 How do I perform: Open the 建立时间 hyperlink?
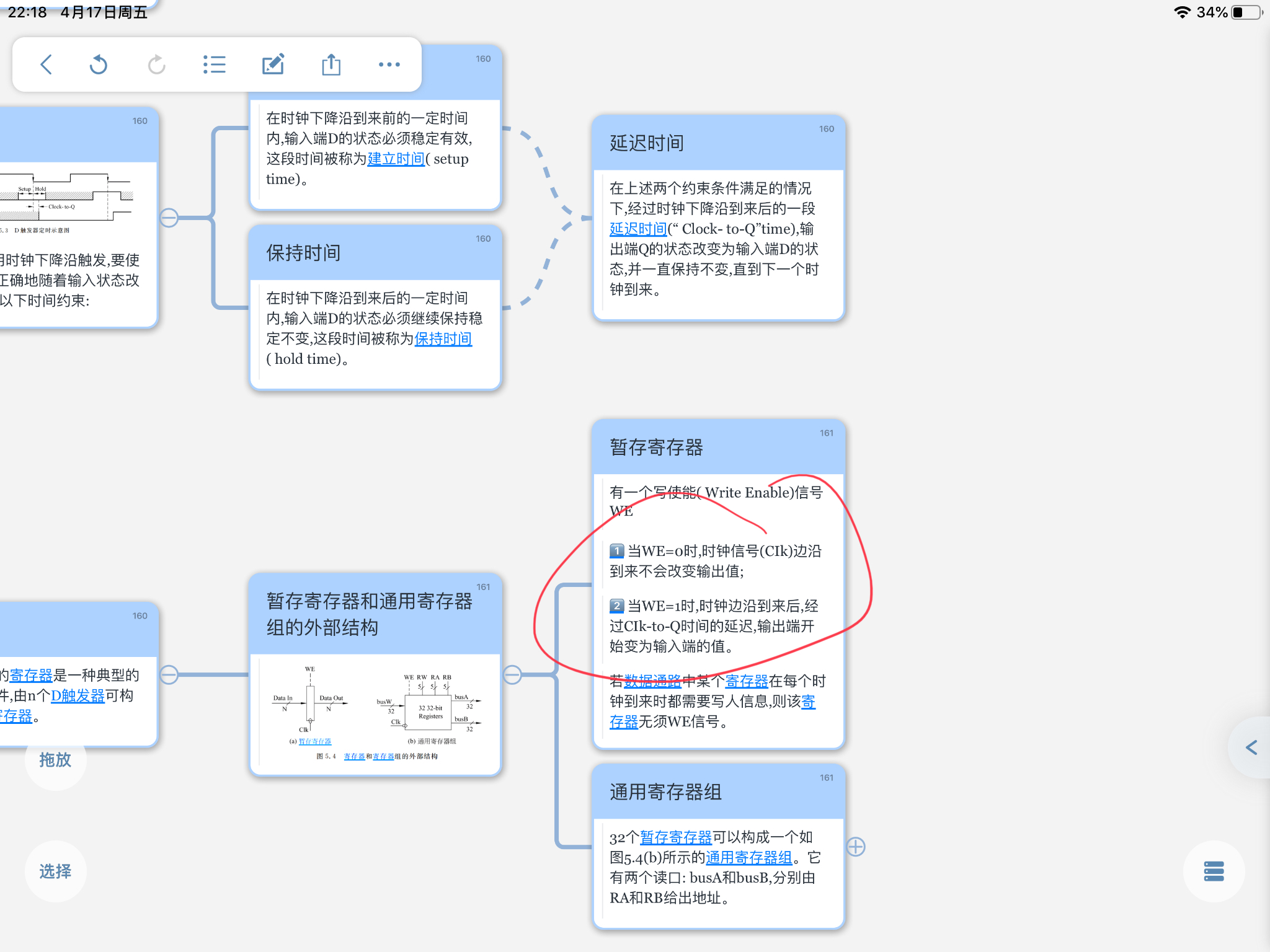pos(396,159)
